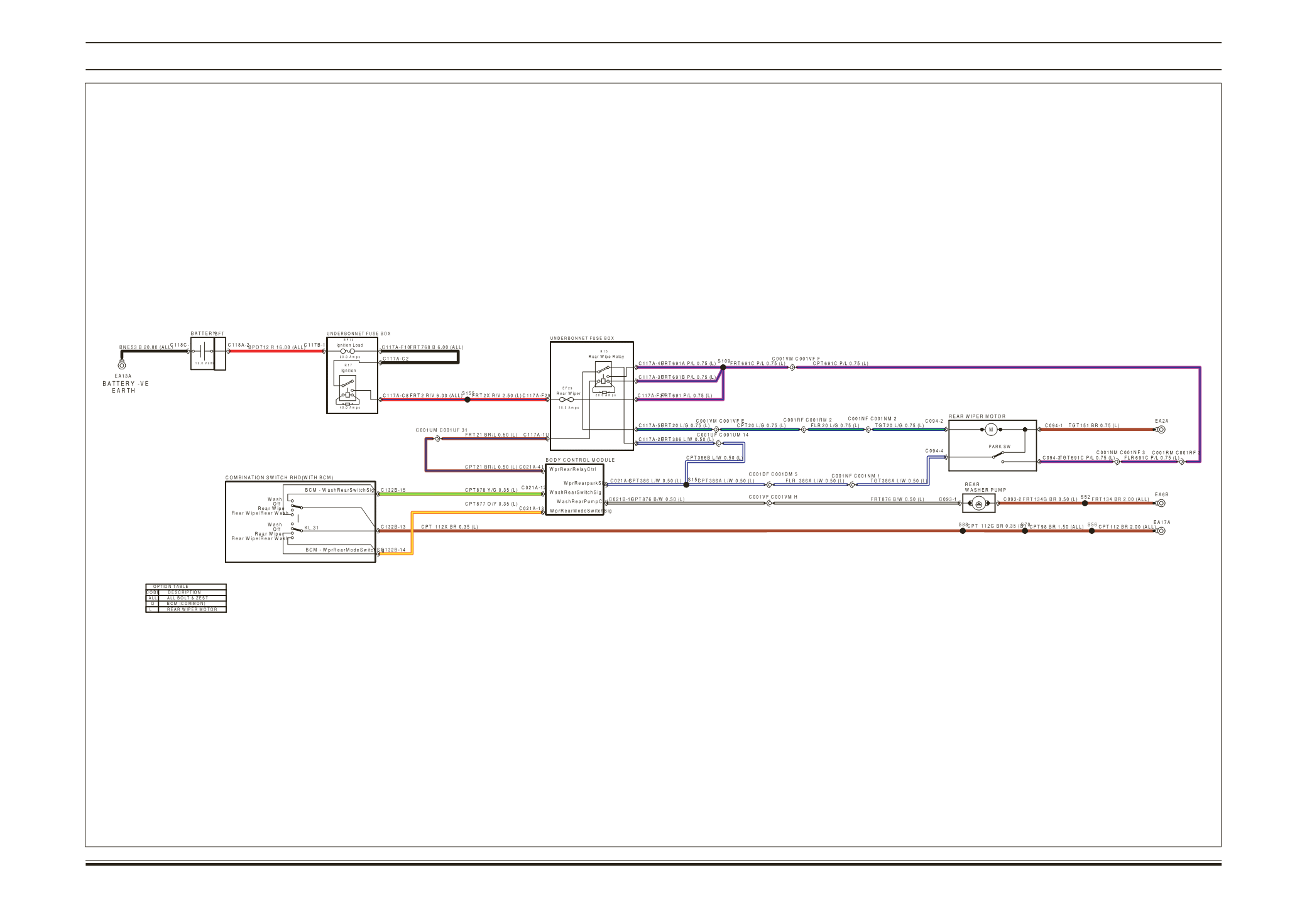The width and height of the screenshot is (1307, 924).
Task: Click the KL.31 lower switch contact
Action: [296, 530]
